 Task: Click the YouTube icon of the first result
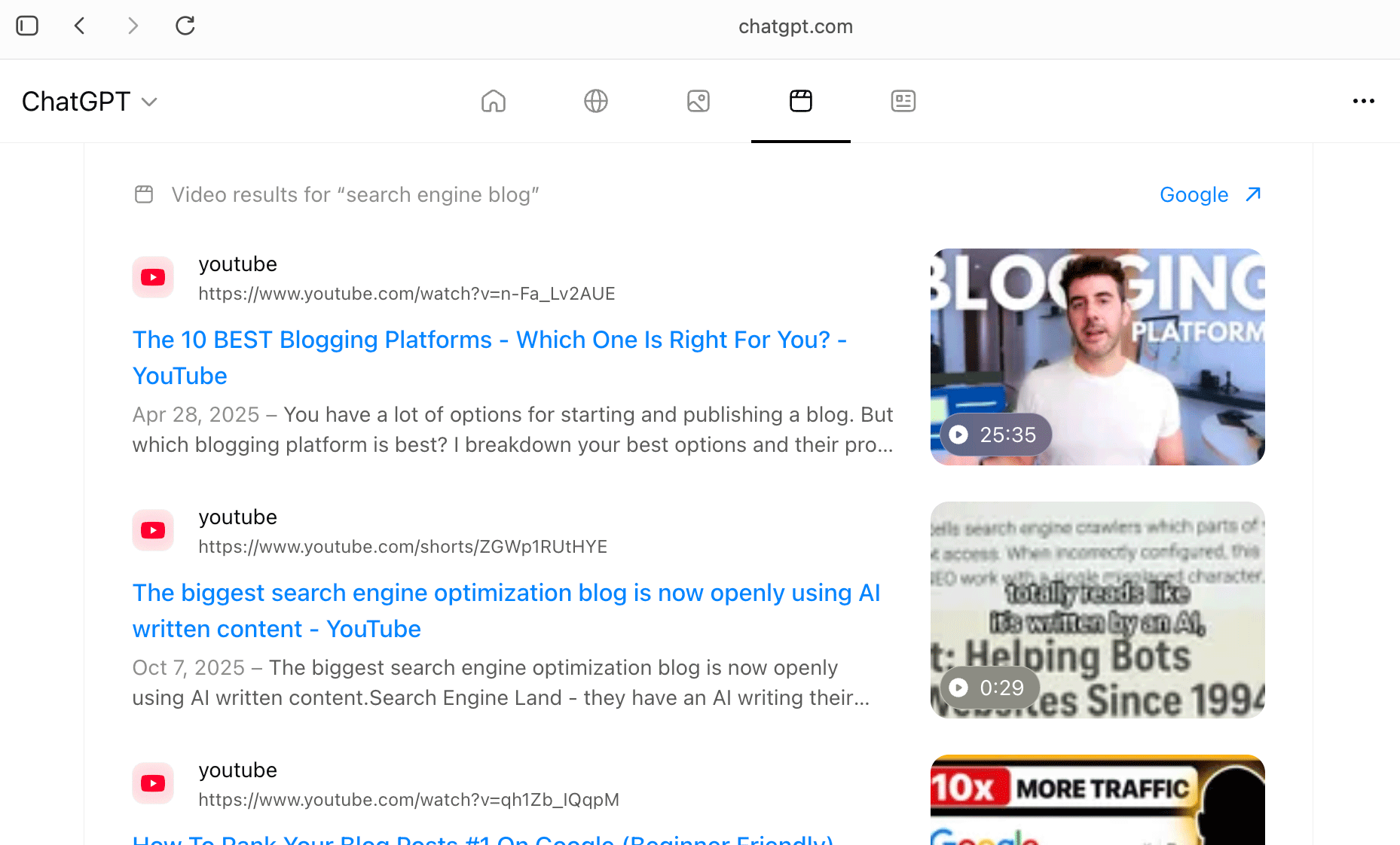153,277
